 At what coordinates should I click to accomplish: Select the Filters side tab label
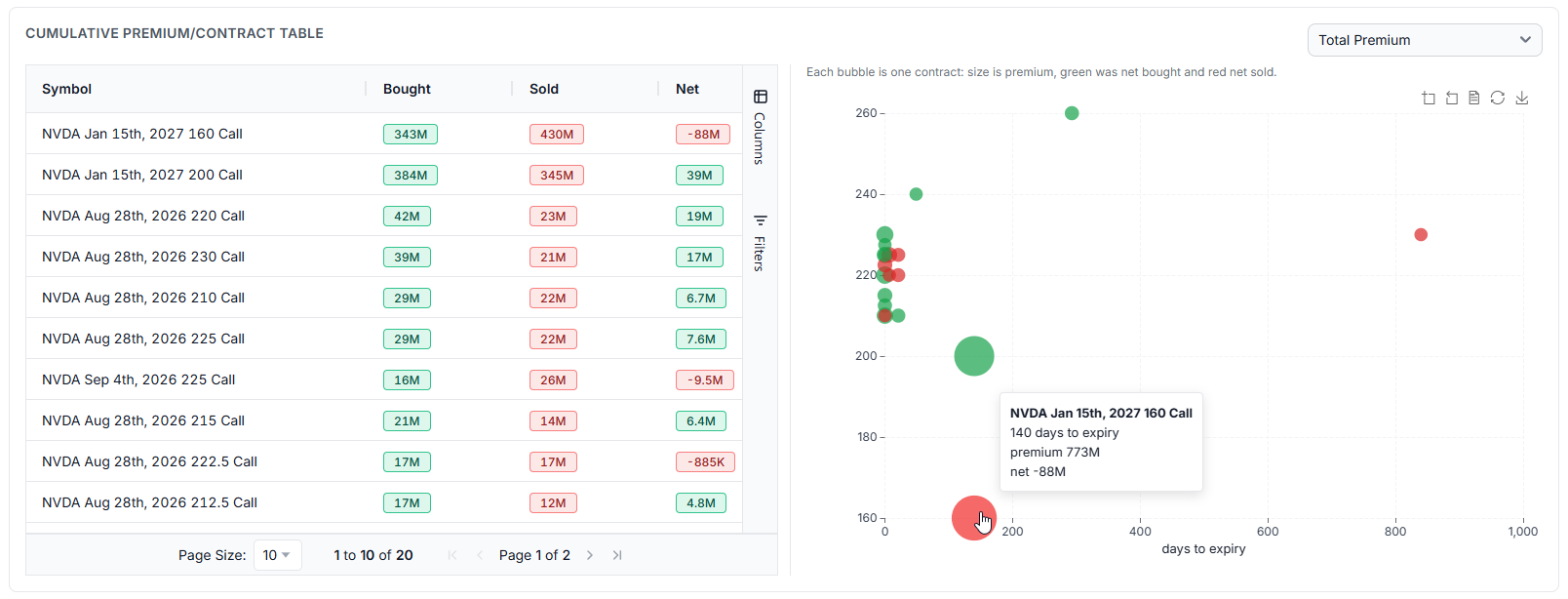coord(760,254)
